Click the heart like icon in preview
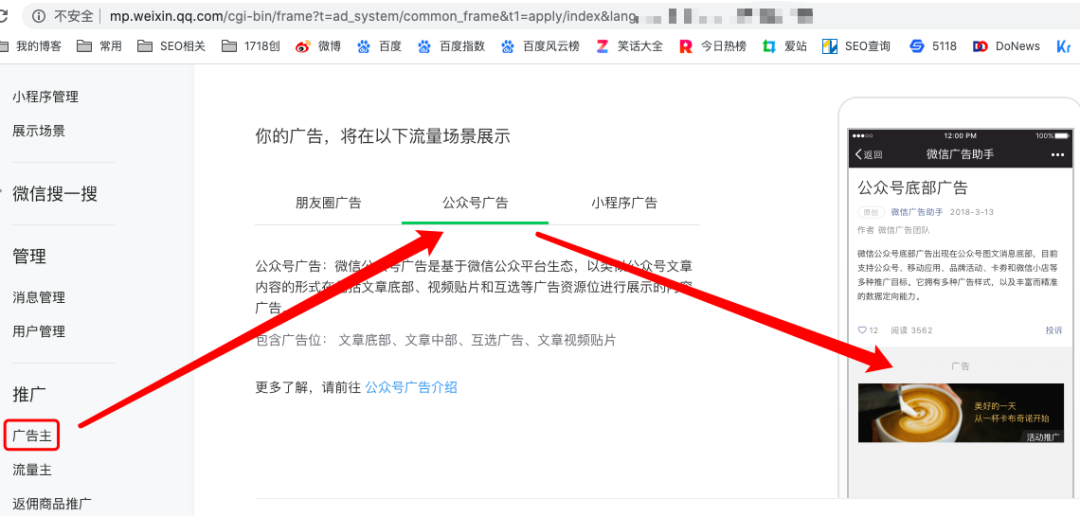This screenshot has width=1080, height=516. pyautogui.click(x=862, y=331)
